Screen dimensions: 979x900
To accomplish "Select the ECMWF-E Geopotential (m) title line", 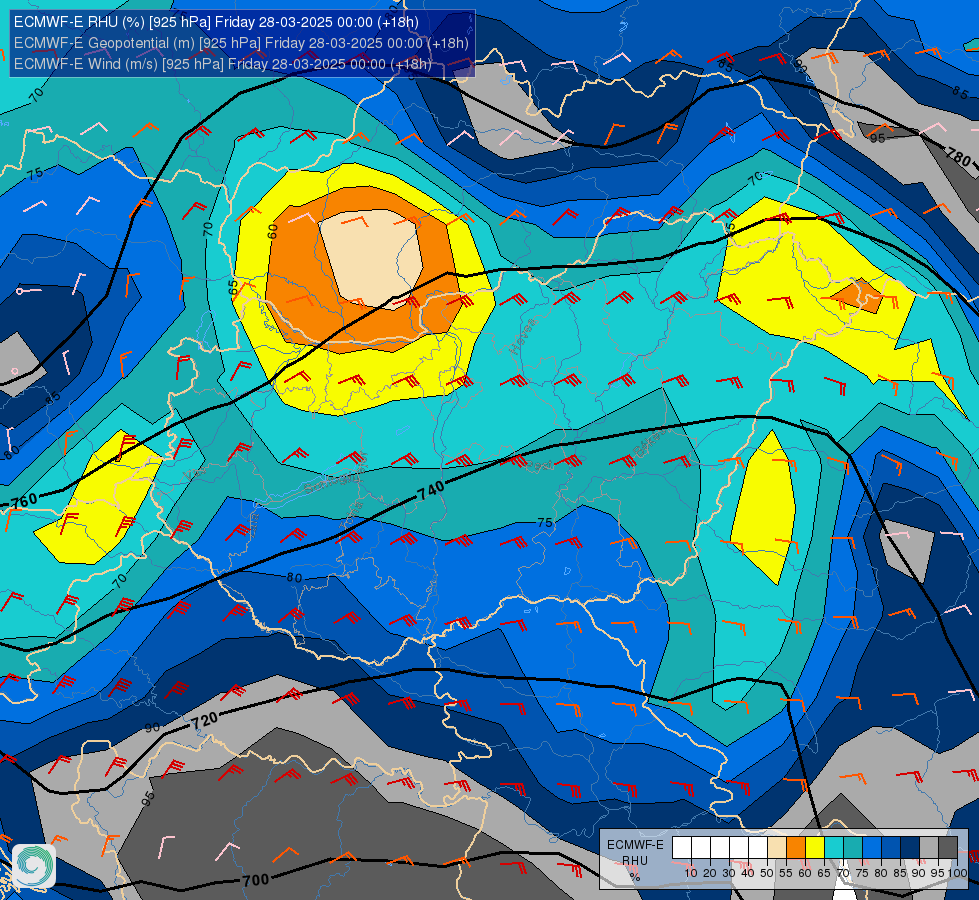I will point(241,42).
